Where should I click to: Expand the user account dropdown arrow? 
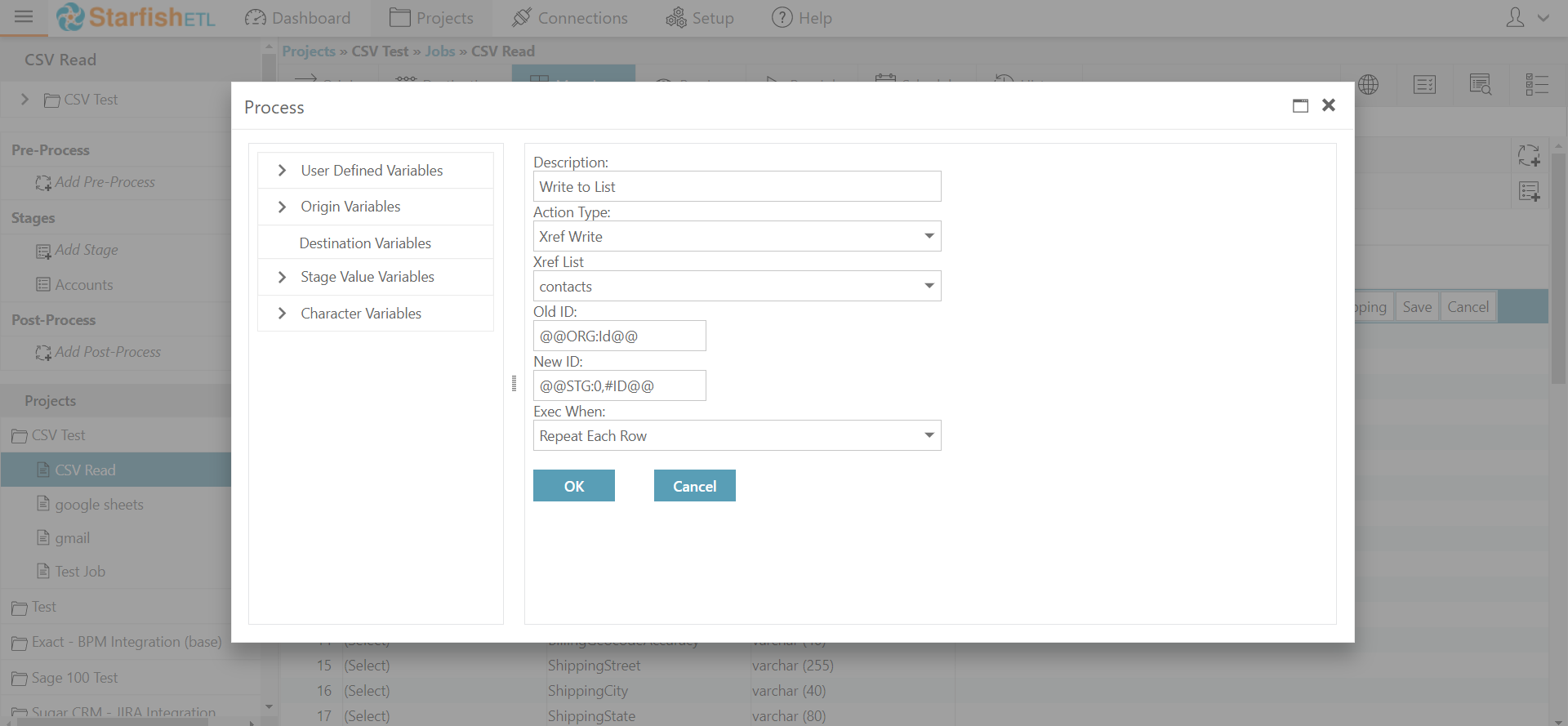pyautogui.click(x=1543, y=18)
